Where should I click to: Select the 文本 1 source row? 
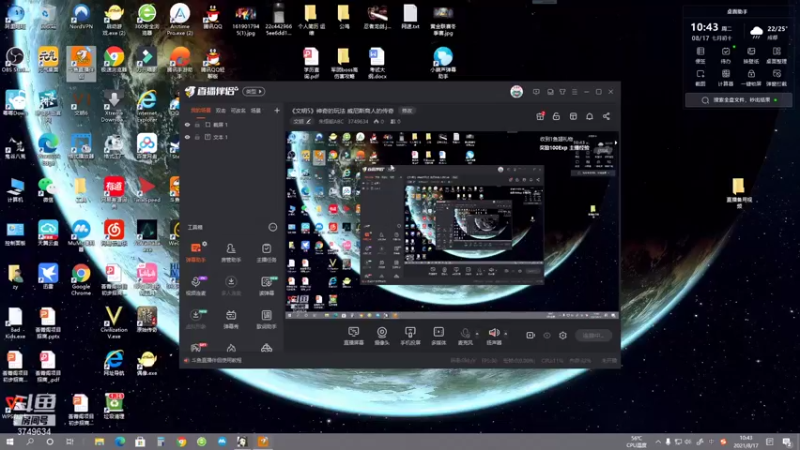coord(232,137)
